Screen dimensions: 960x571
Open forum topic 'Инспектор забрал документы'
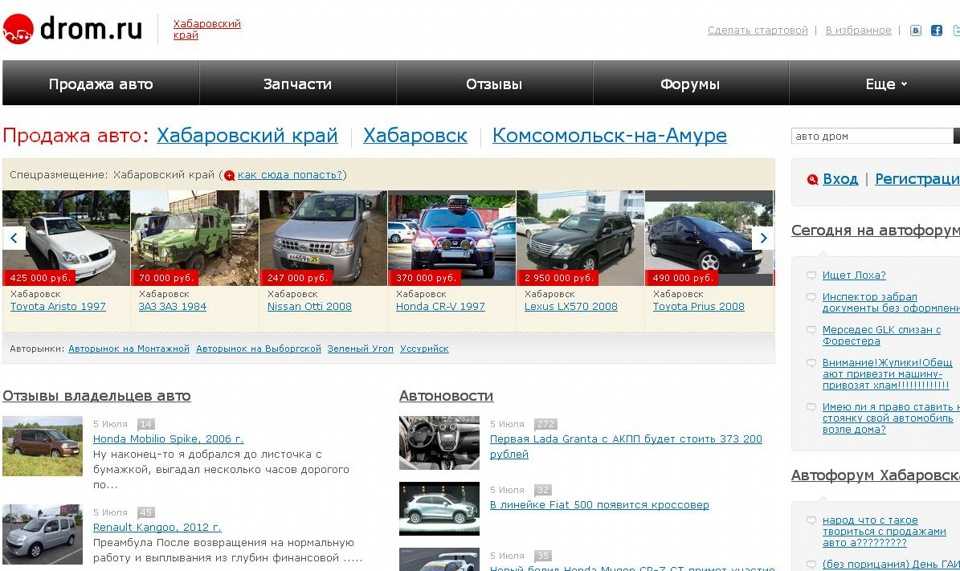[891, 302]
